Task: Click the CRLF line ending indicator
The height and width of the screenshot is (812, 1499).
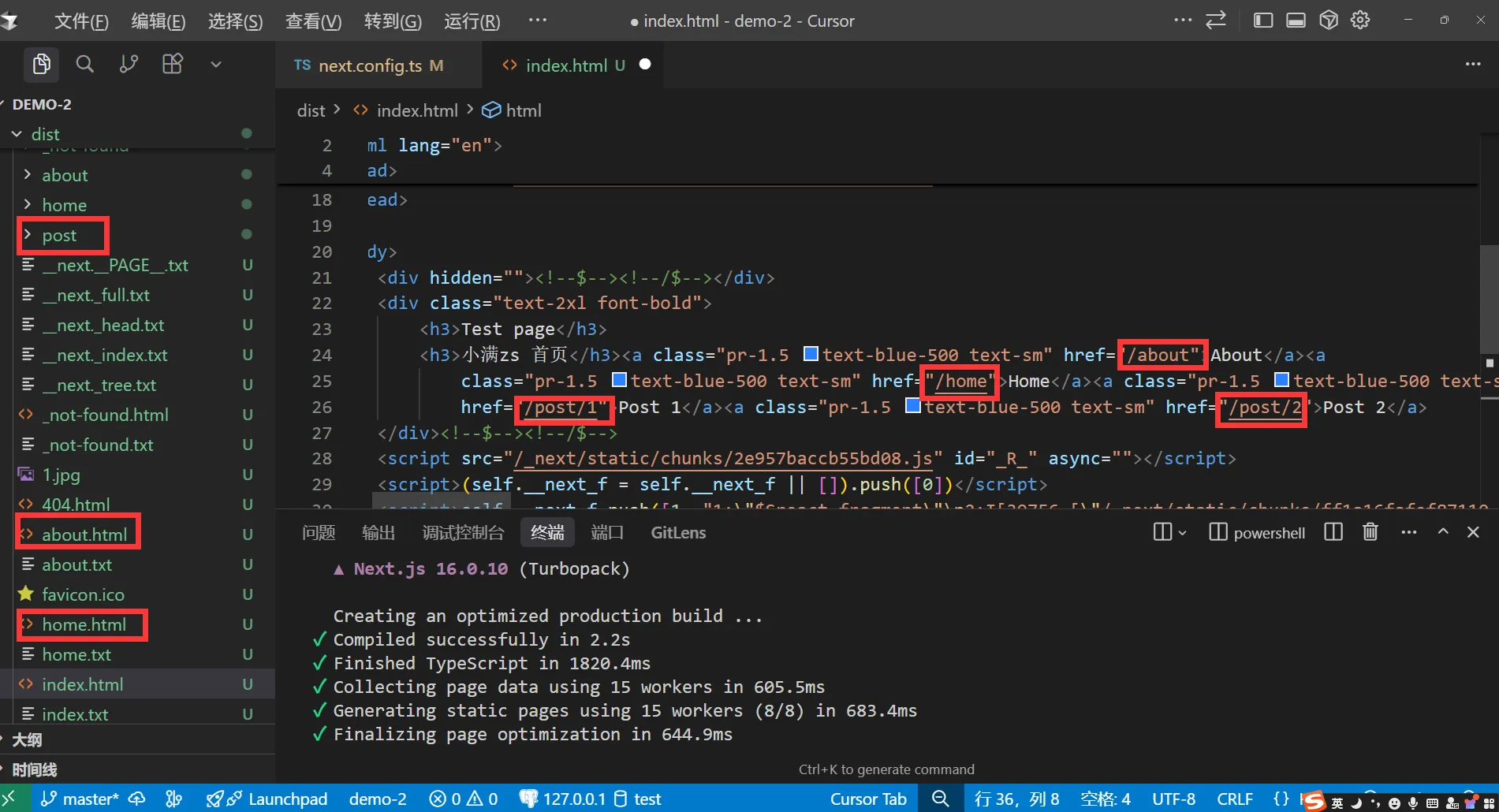Action: pos(1234,799)
